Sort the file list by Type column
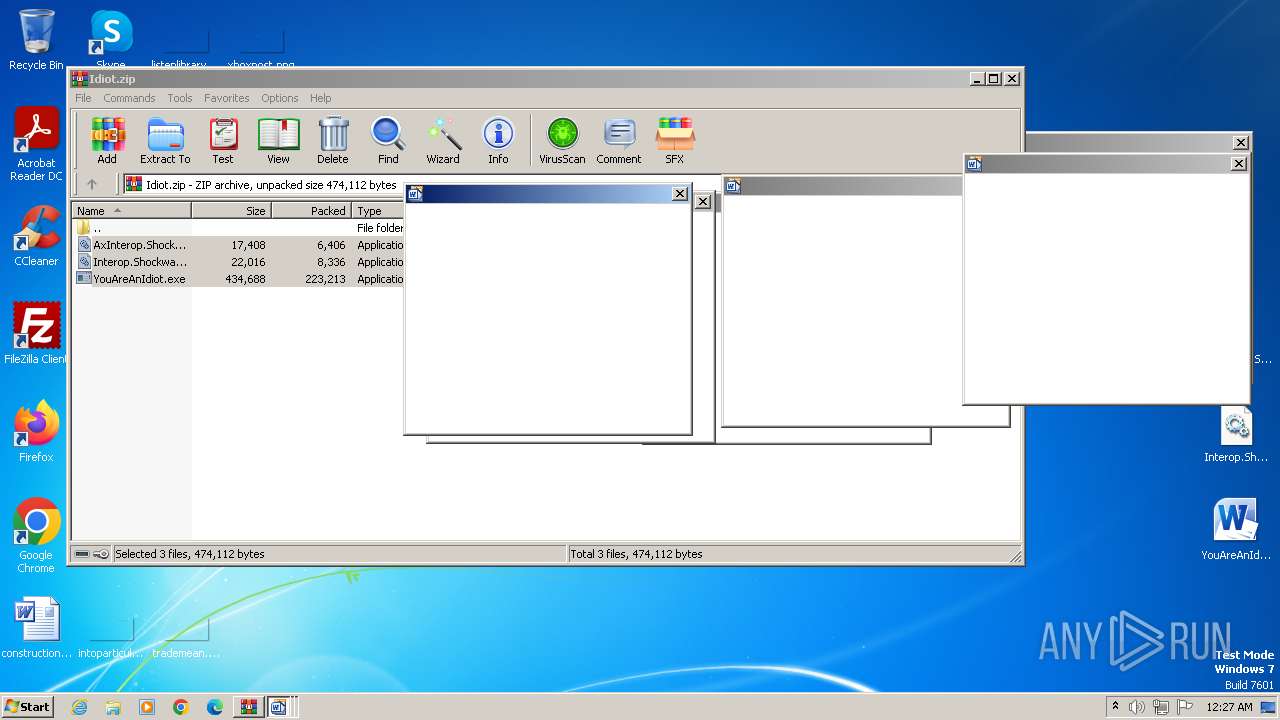 (378, 211)
